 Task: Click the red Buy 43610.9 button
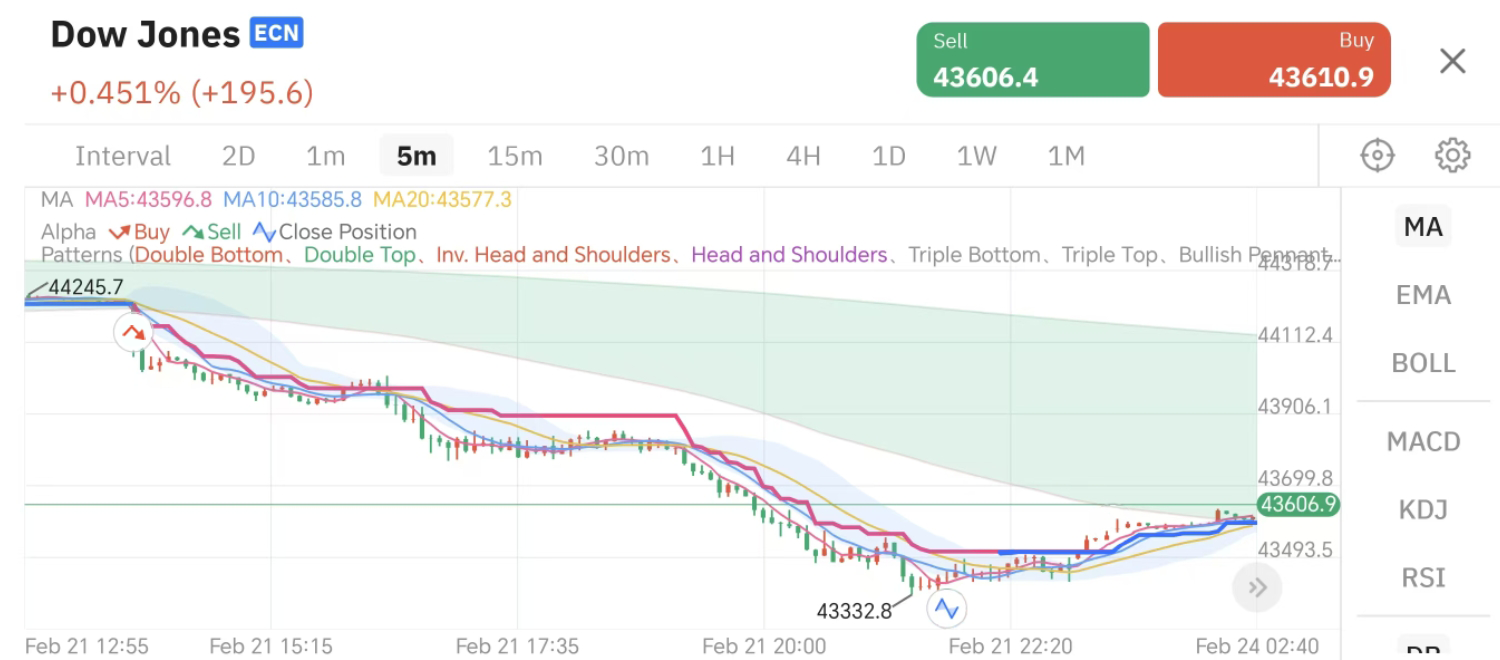pyautogui.click(x=1274, y=59)
